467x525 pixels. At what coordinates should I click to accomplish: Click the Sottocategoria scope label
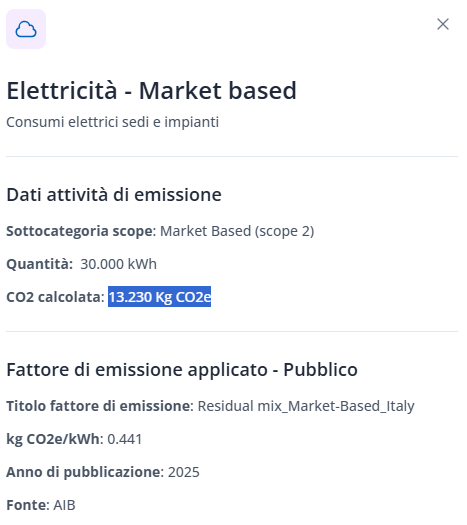(x=80, y=231)
